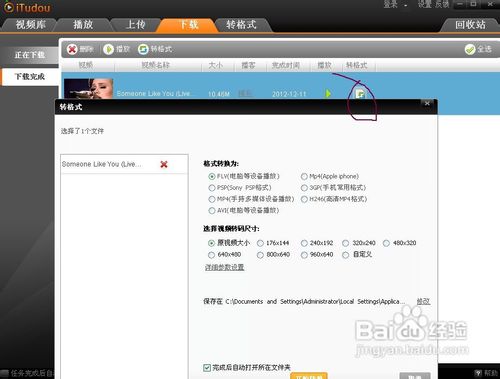The image size is (500, 379).
Task: Switch to the 下载 tab
Action: [x=189, y=25]
